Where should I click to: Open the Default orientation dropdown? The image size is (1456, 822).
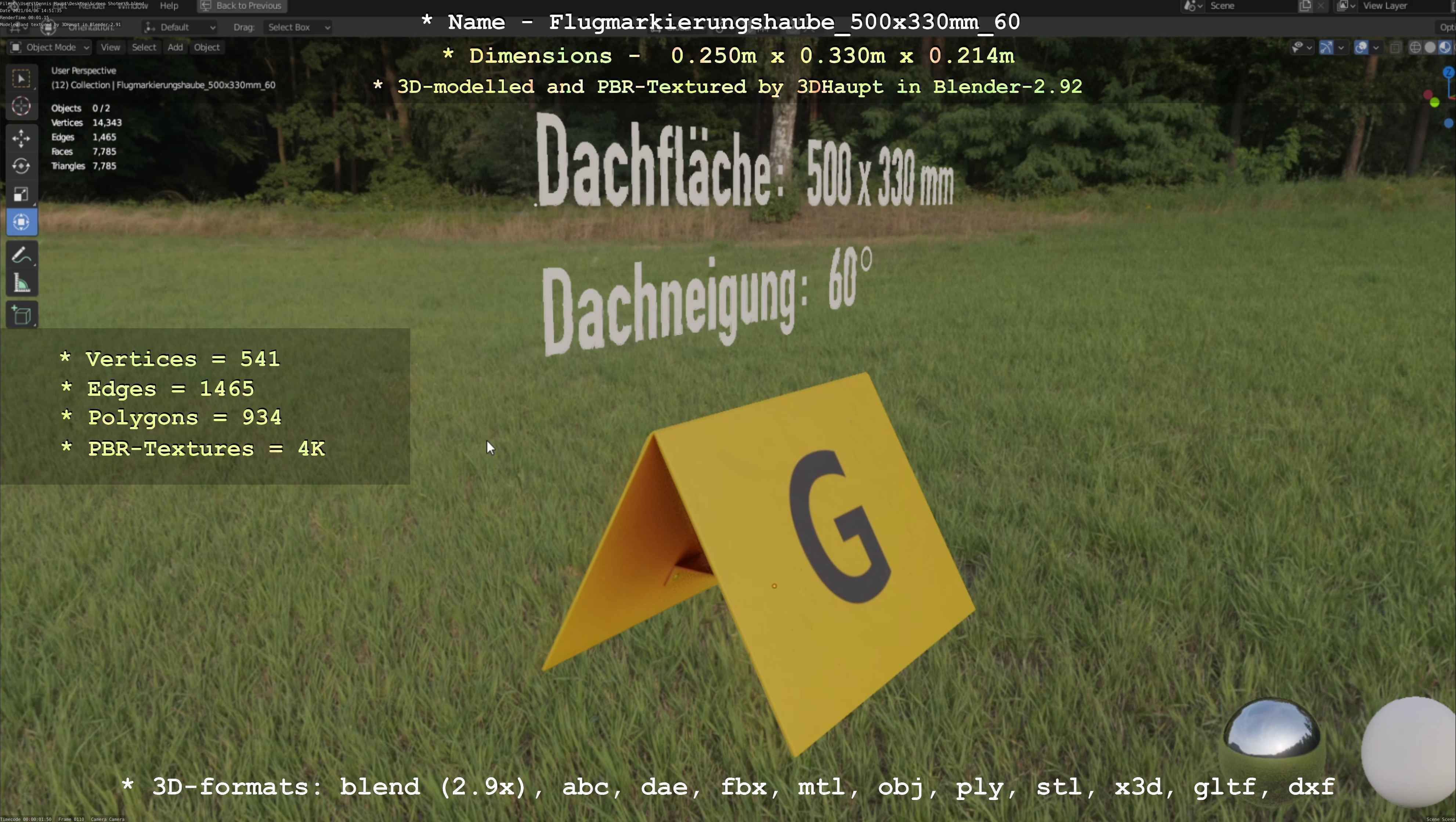coord(179,27)
